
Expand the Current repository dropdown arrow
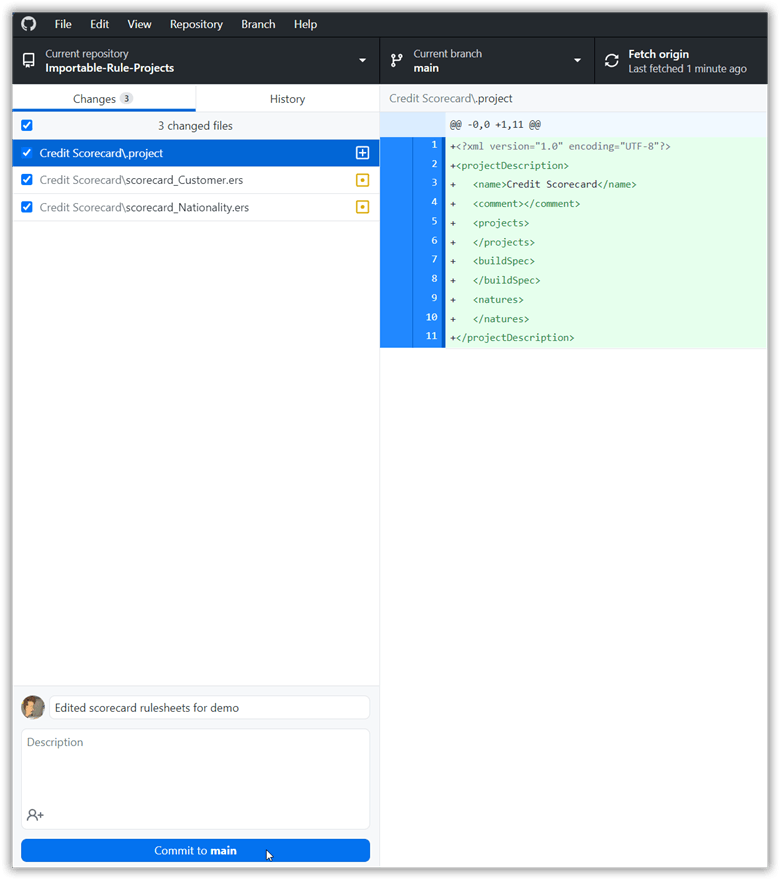pos(363,61)
